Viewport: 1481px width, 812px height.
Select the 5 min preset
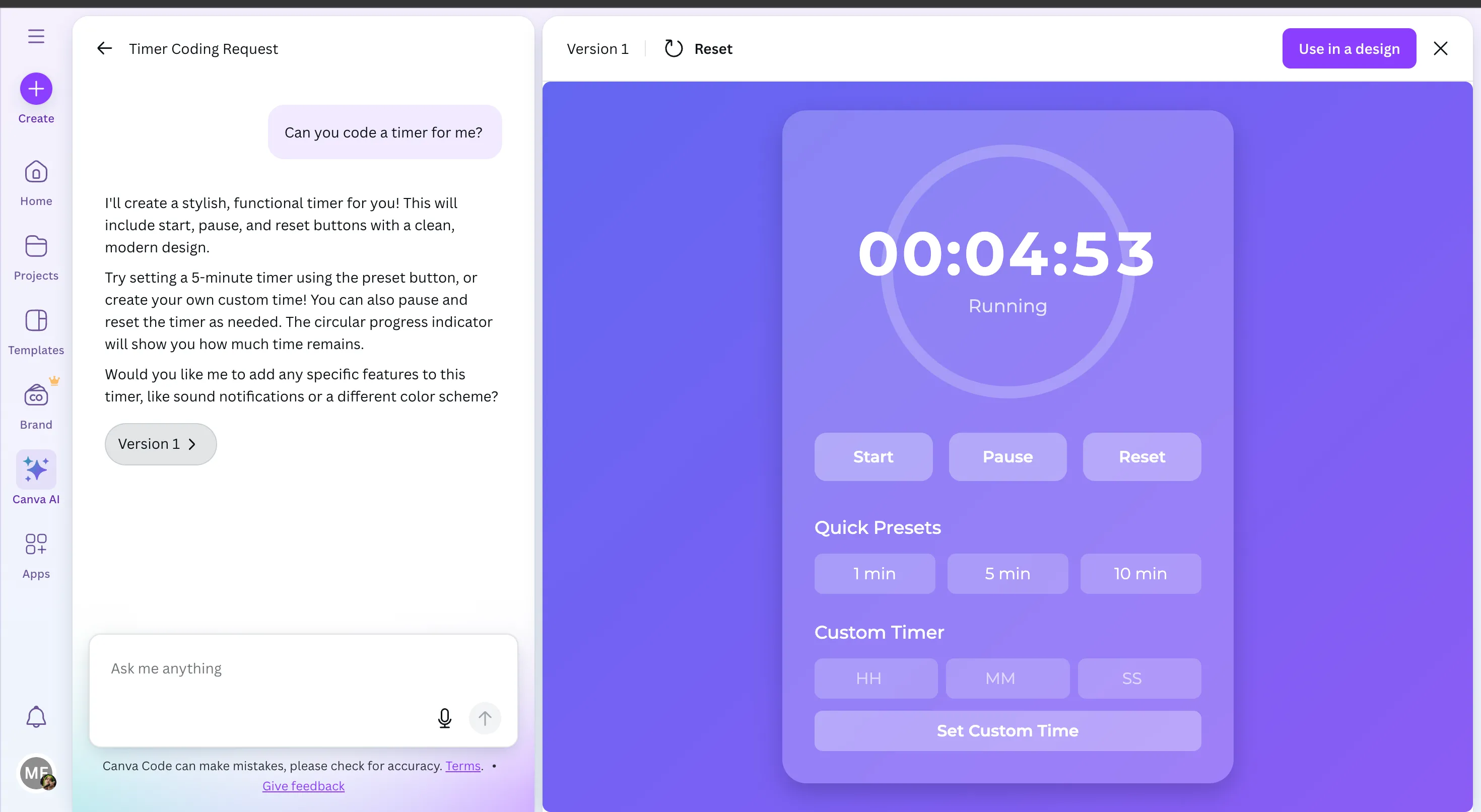click(1007, 573)
